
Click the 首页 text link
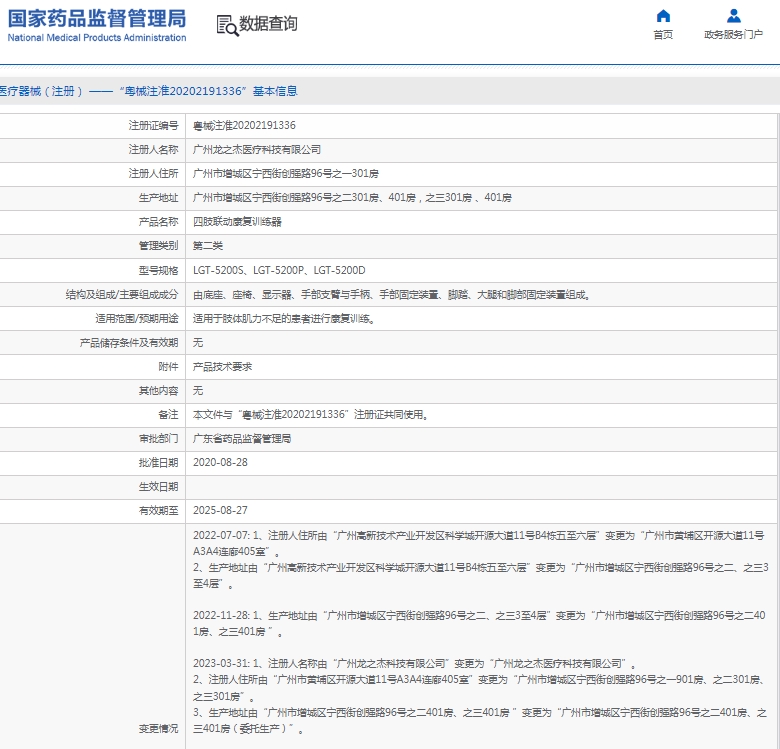[663, 34]
